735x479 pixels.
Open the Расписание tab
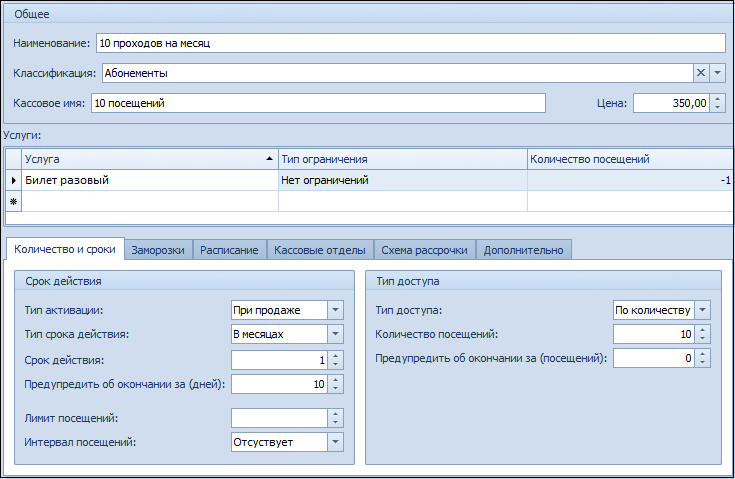(x=229, y=250)
